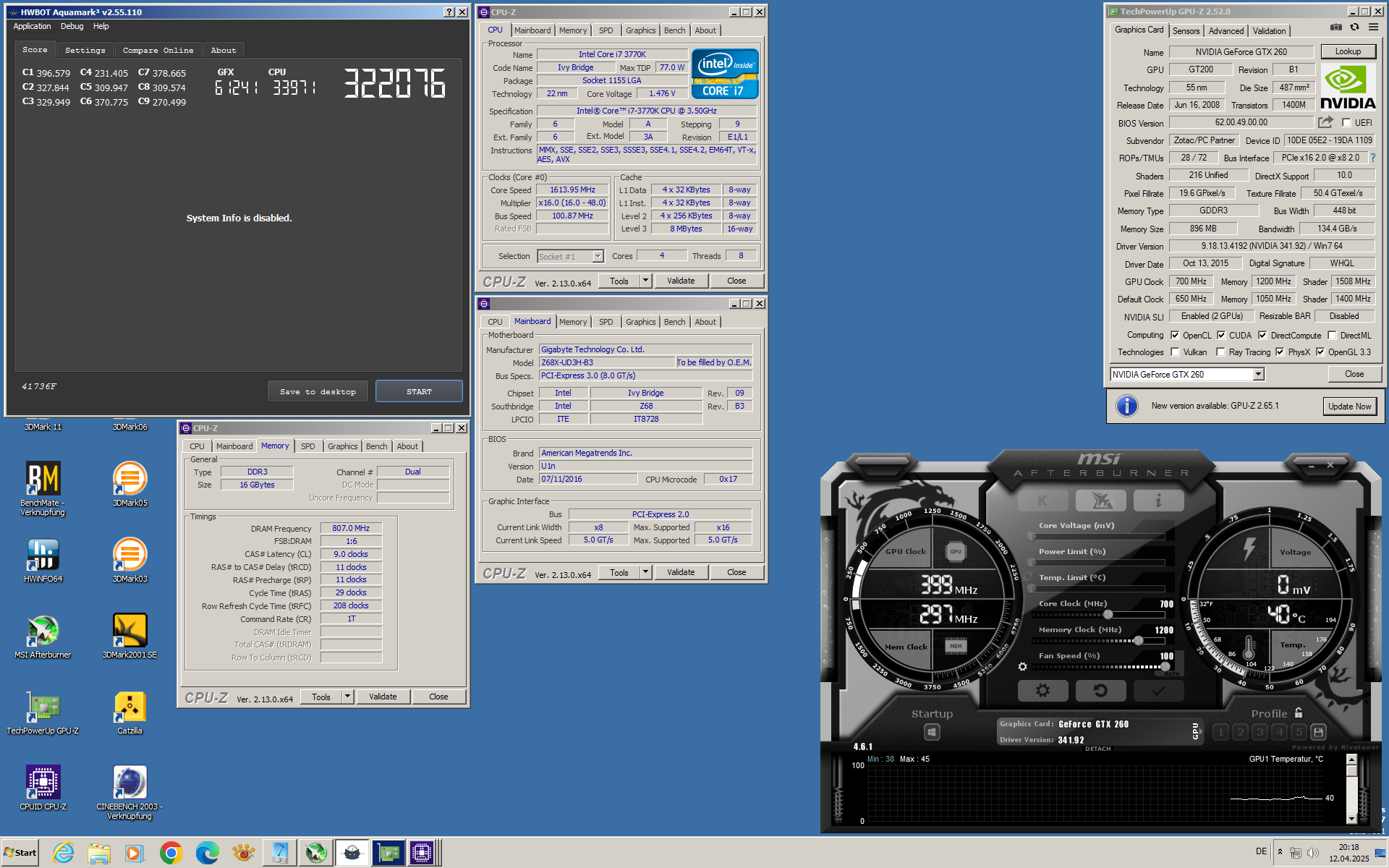Click the info i button in Afterburner
The height and width of the screenshot is (868, 1389).
(1158, 501)
